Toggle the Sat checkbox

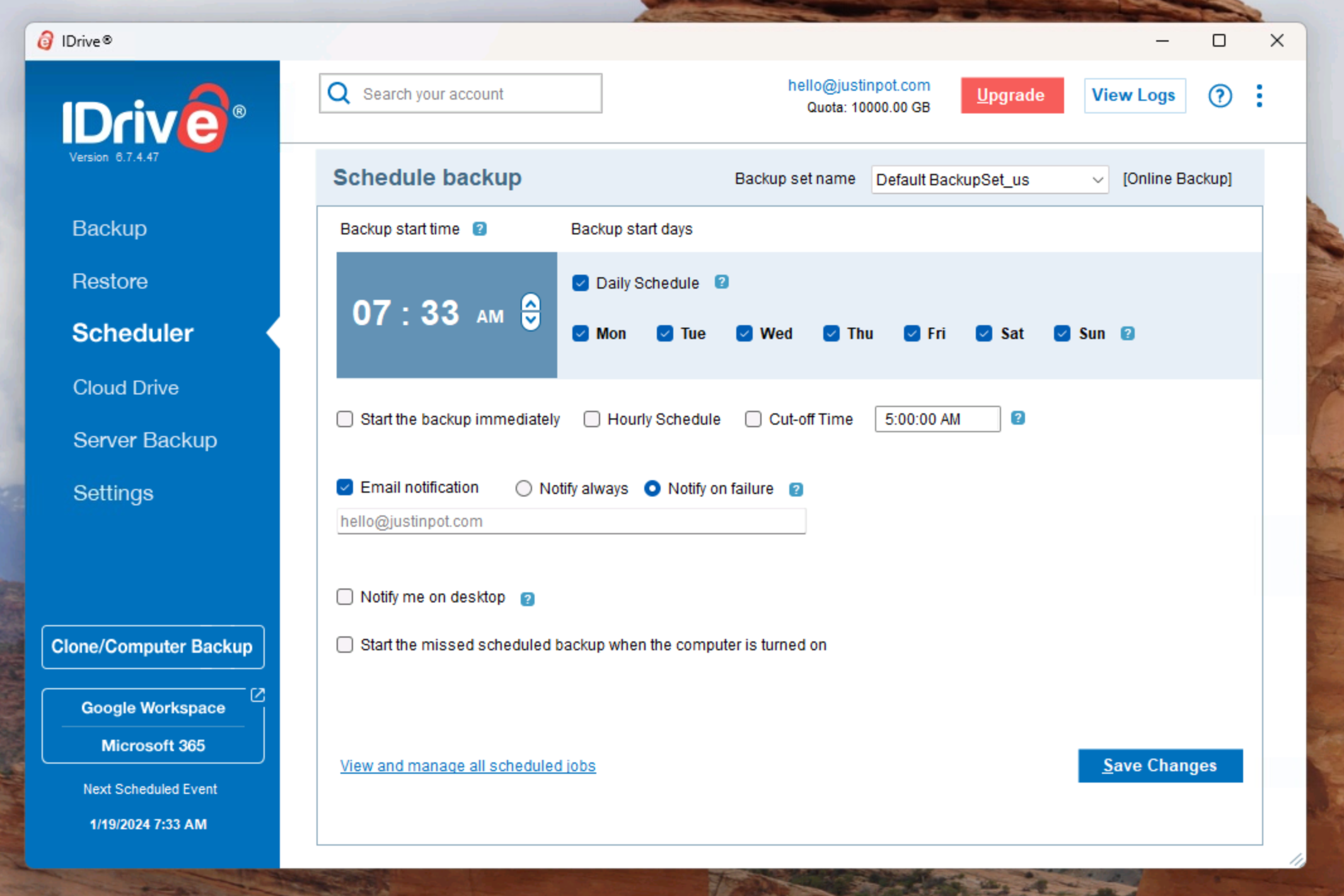pos(984,333)
